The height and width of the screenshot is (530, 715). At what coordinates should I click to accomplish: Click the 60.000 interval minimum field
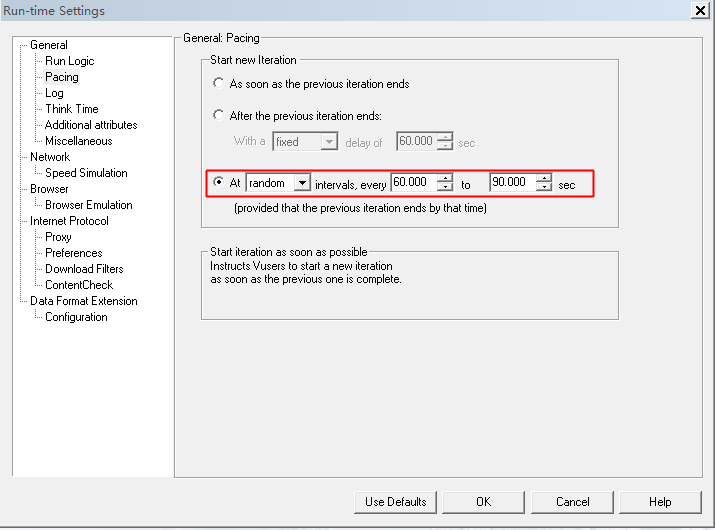click(x=414, y=182)
